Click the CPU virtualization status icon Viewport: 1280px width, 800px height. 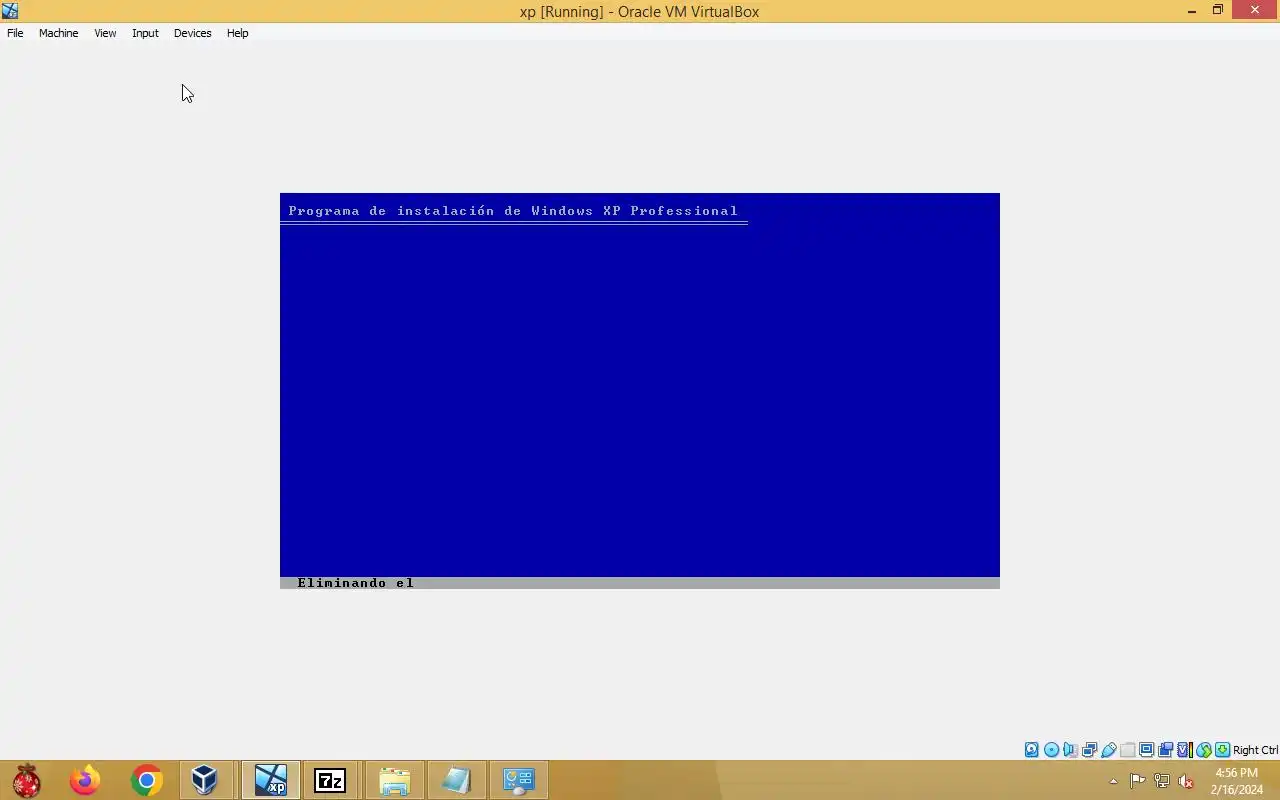point(1184,750)
